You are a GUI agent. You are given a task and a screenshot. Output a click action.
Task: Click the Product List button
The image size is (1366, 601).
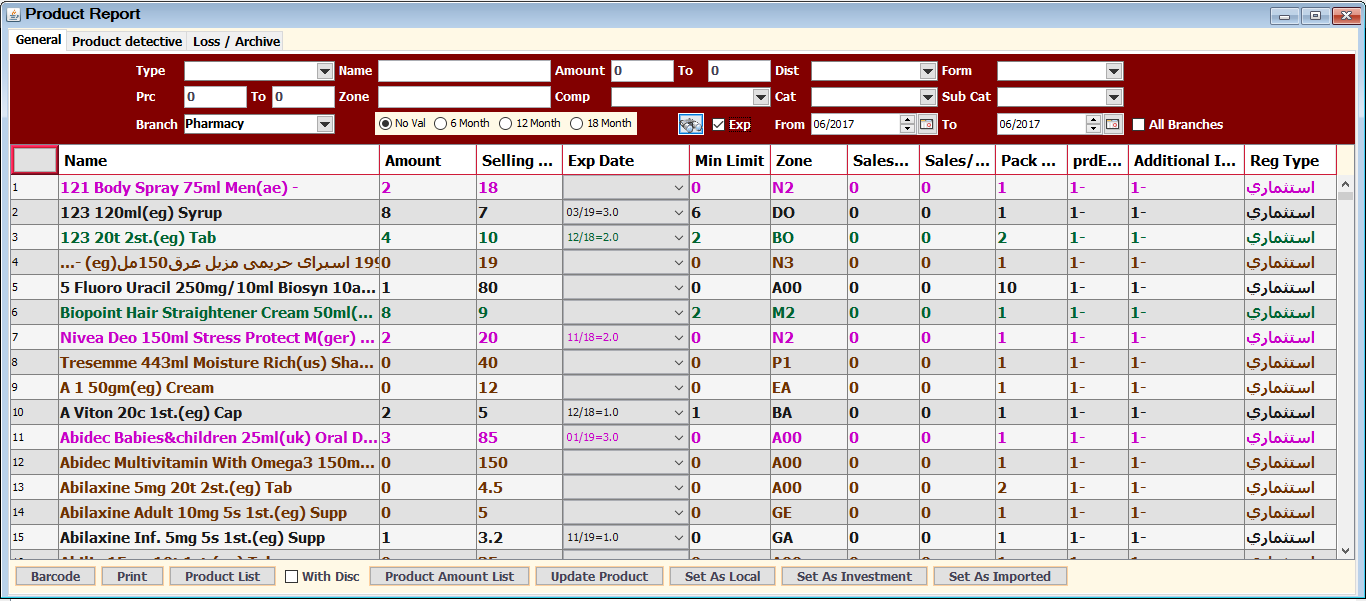point(222,576)
